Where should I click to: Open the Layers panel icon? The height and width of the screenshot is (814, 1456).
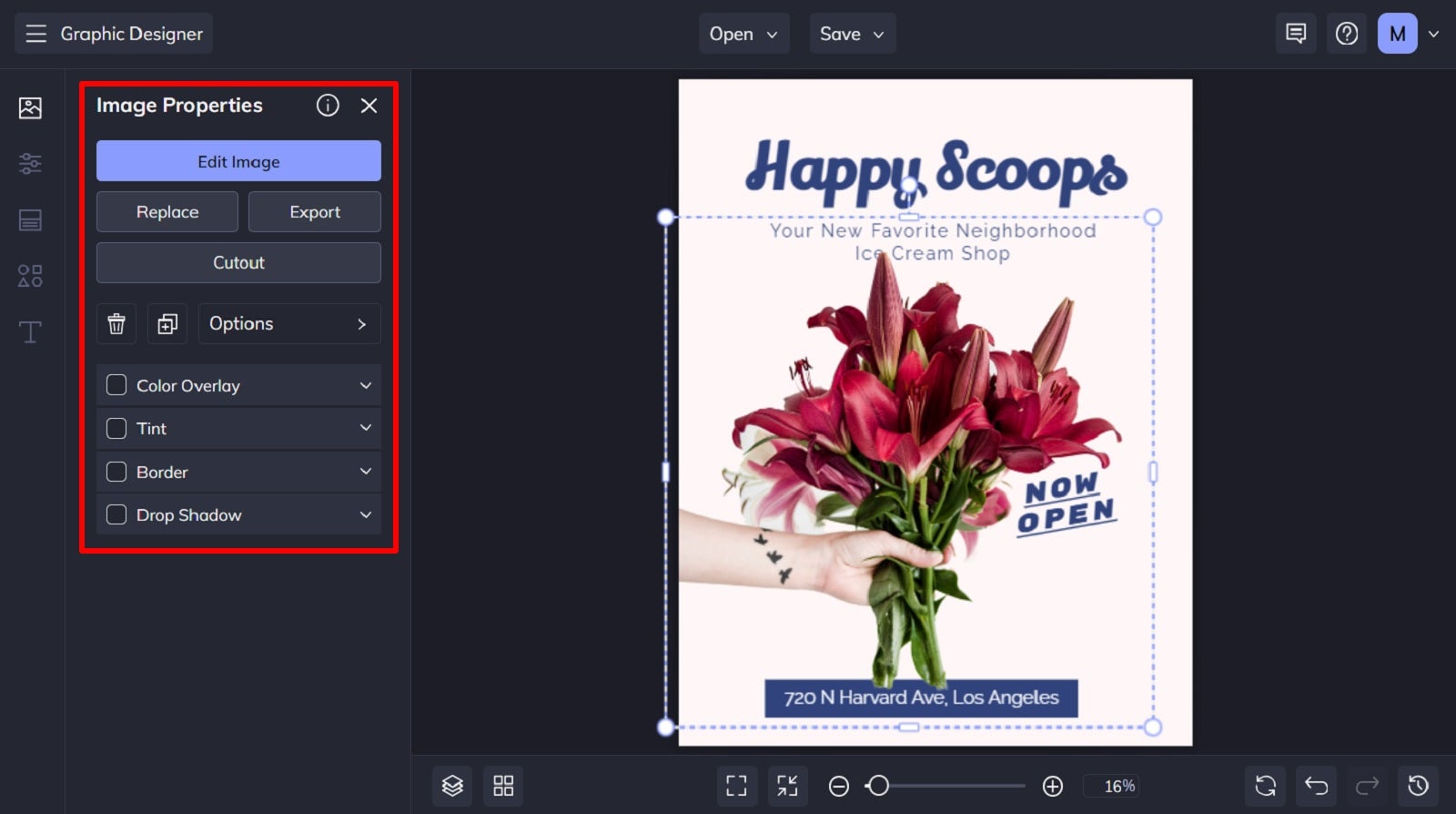(452, 786)
